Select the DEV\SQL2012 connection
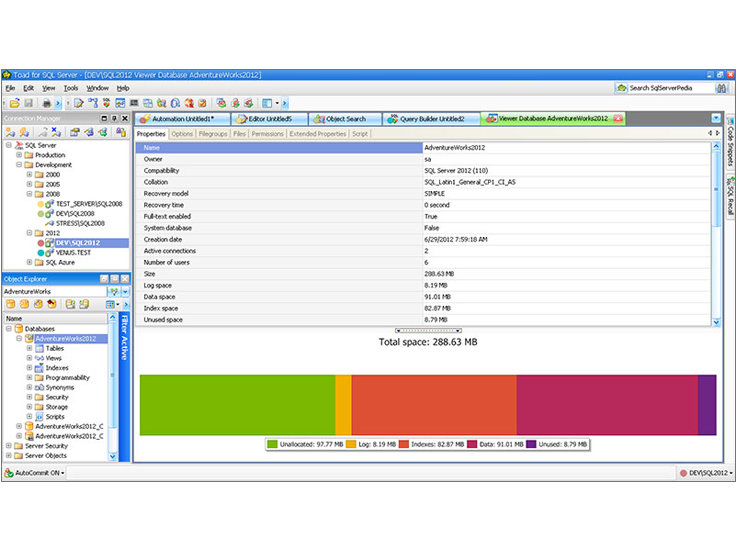This screenshot has height=550, width=736. [x=78, y=243]
